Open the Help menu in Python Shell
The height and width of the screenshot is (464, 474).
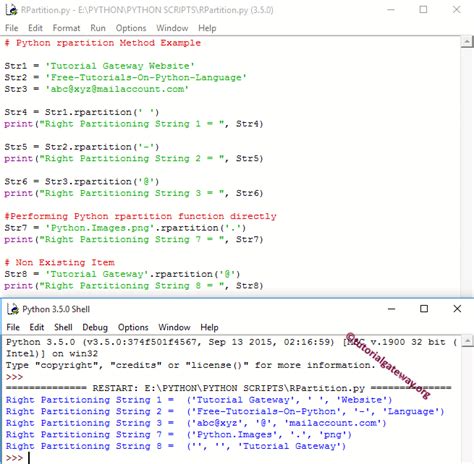(209, 327)
